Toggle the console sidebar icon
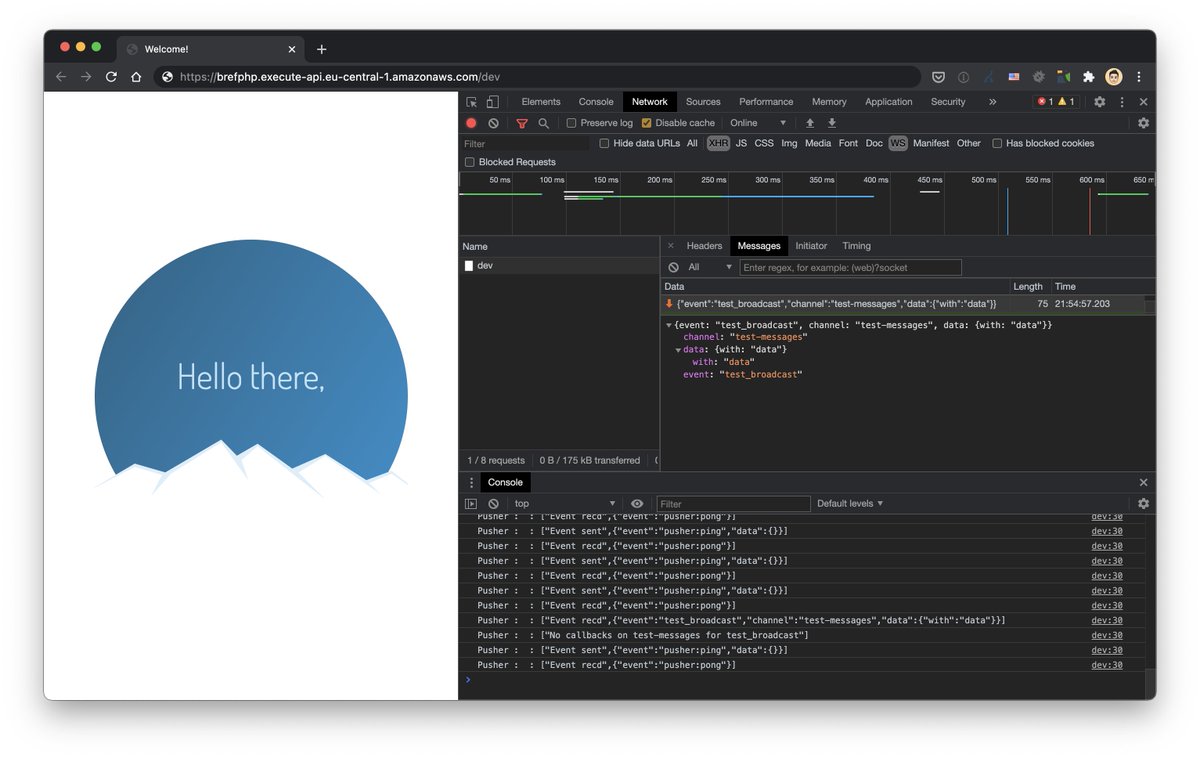1200x758 pixels. coord(471,504)
